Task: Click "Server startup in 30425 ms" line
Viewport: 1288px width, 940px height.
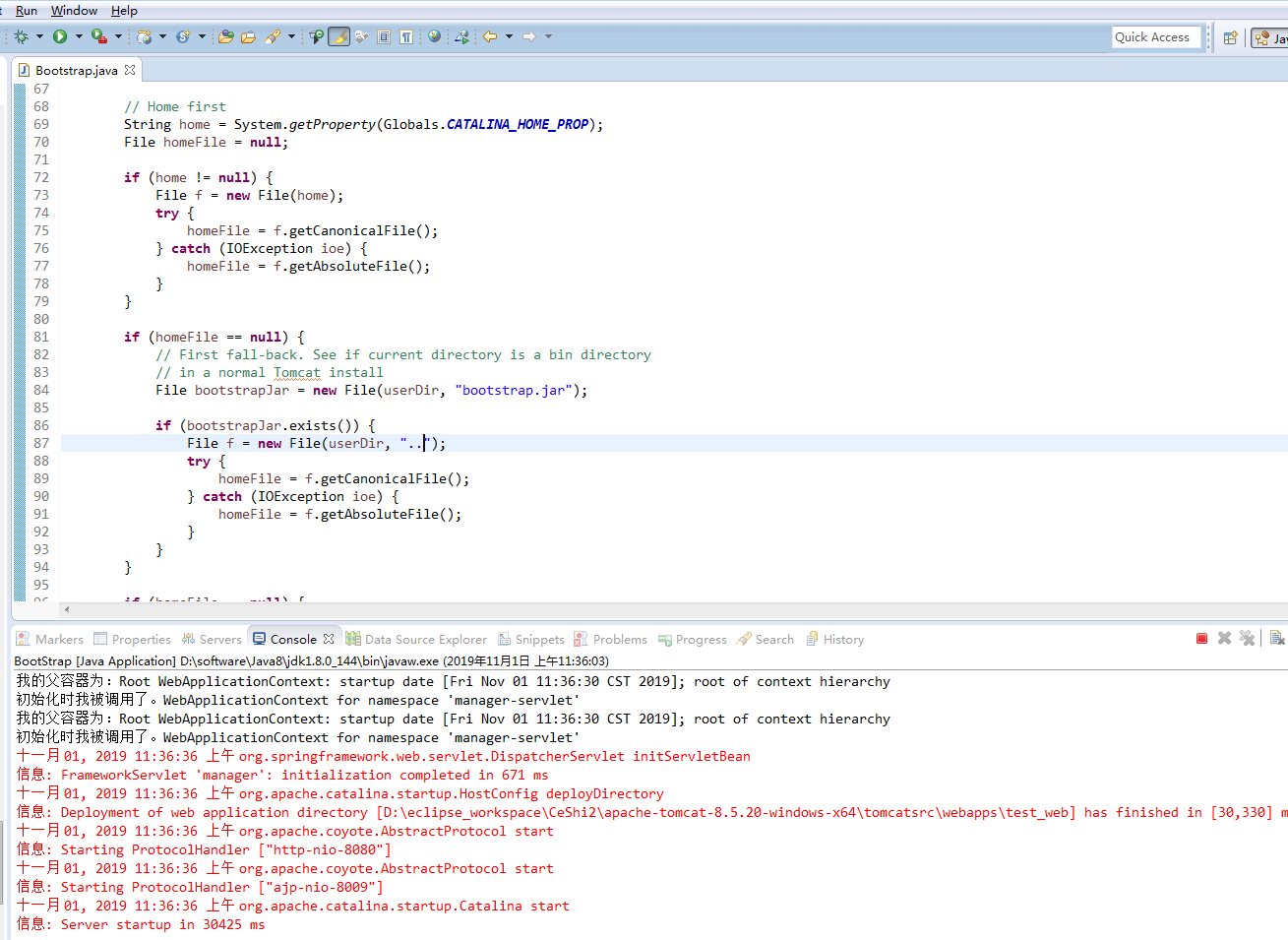Action: [141, 924]
